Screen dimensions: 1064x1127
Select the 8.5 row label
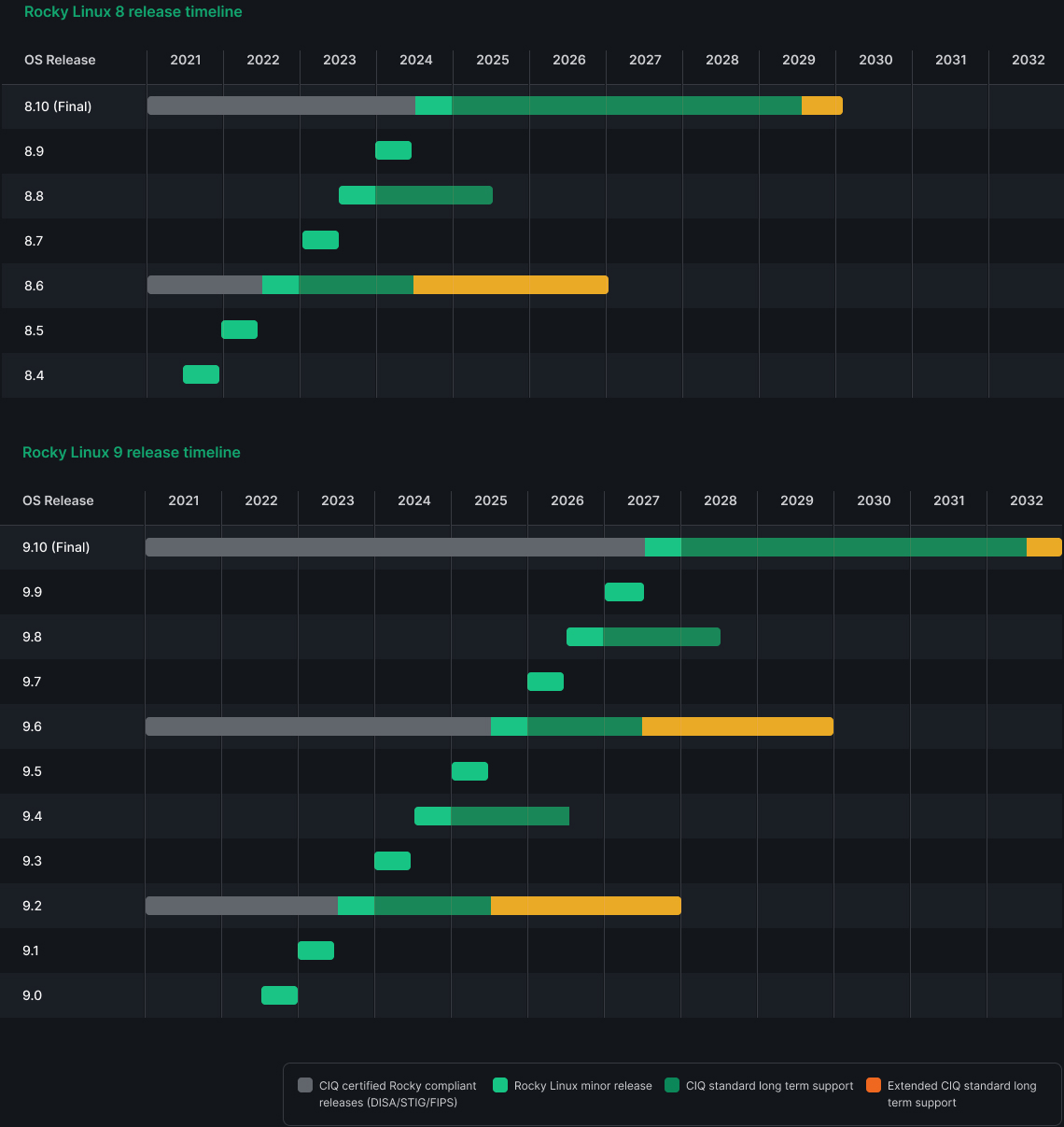click(x=34, y=331)
